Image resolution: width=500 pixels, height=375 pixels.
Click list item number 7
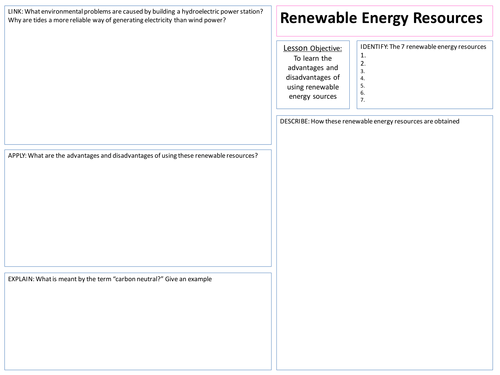coord(363,100)
